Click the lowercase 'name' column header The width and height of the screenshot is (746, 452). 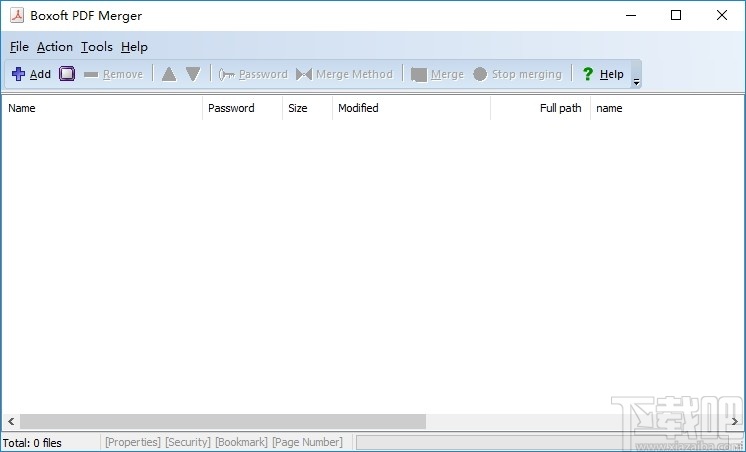666,108
